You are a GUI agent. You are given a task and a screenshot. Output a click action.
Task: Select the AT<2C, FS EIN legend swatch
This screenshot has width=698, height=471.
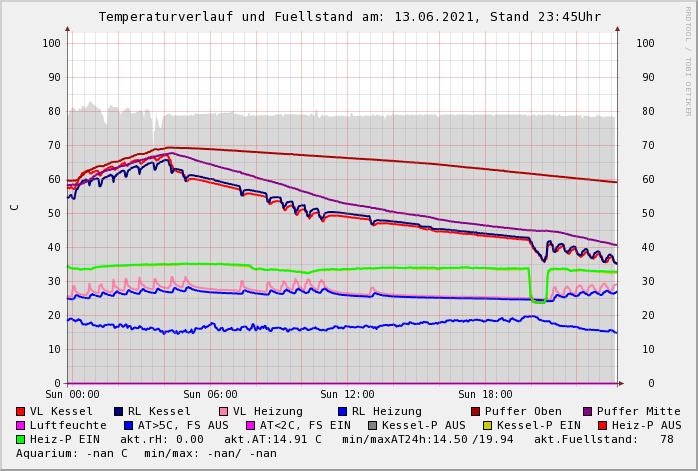point(251,426)
